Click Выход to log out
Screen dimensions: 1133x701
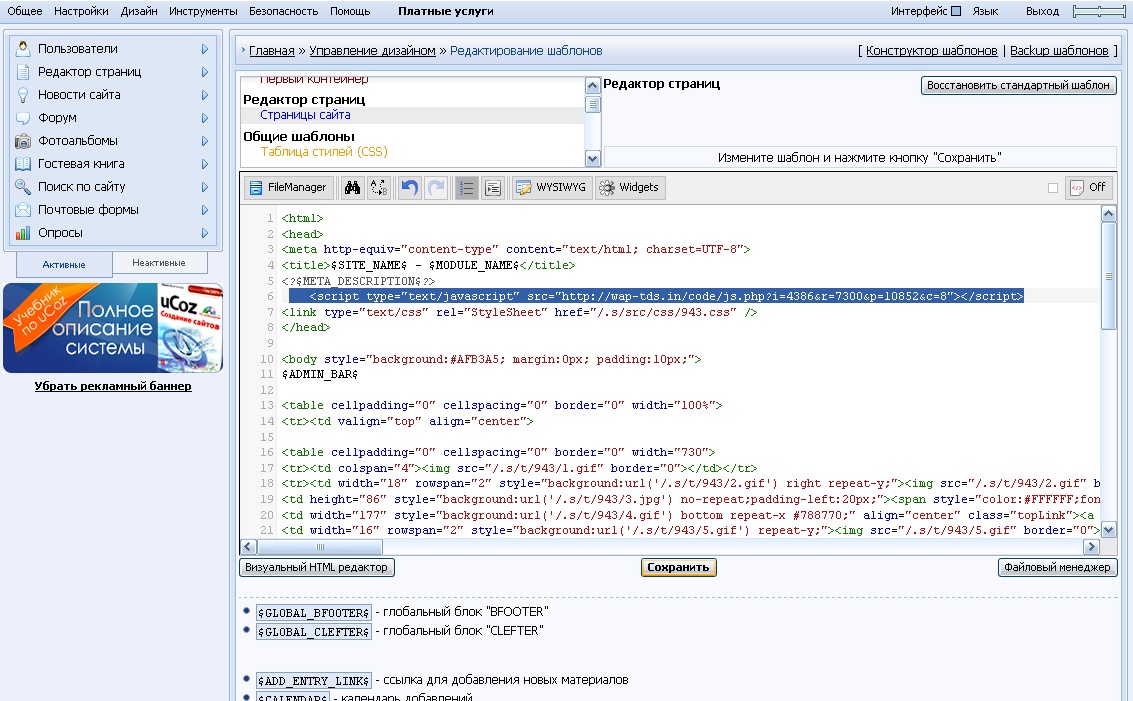click(1043, 11)
